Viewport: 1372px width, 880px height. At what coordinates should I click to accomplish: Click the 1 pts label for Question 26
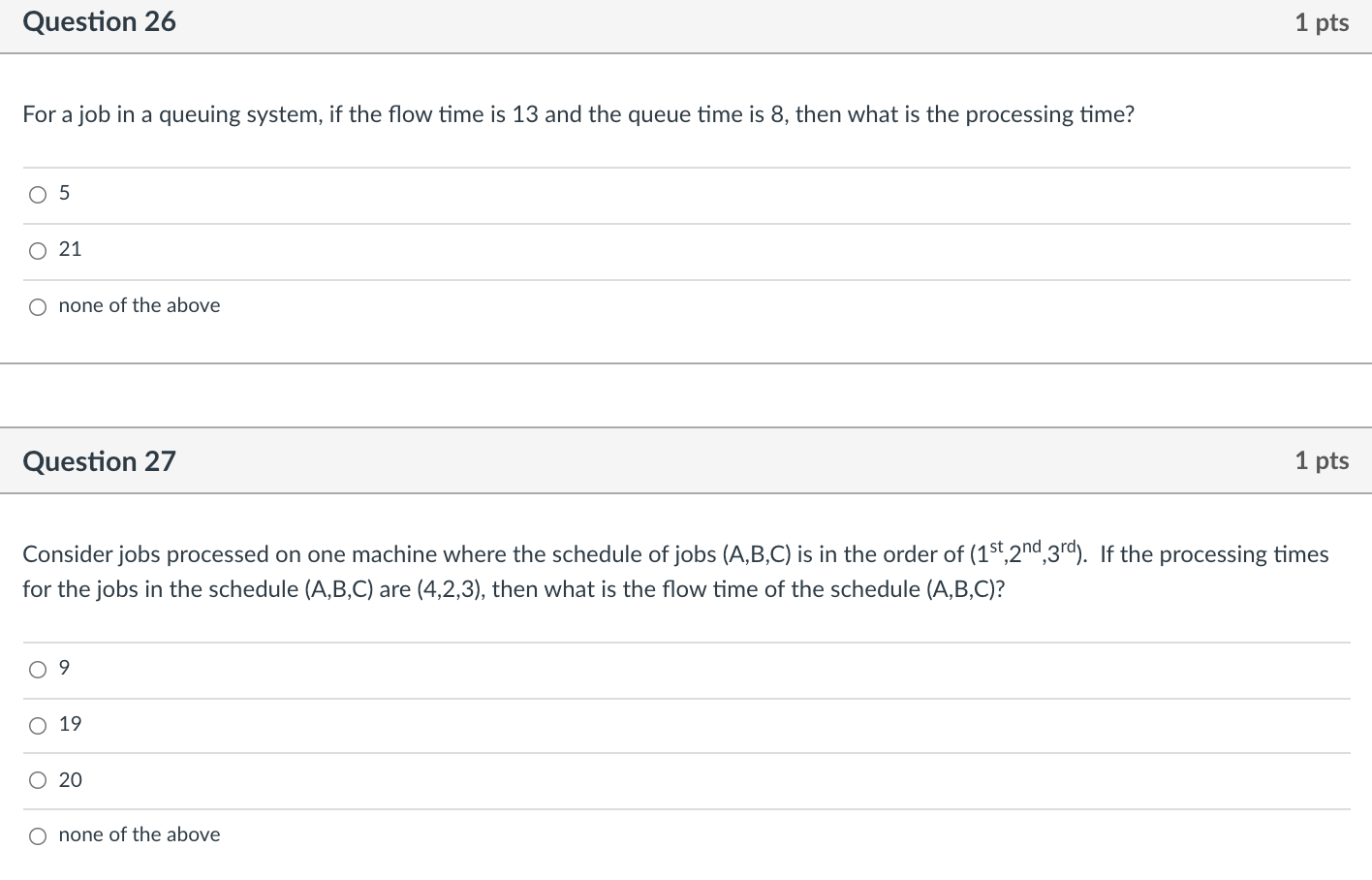click(1322, 21)
